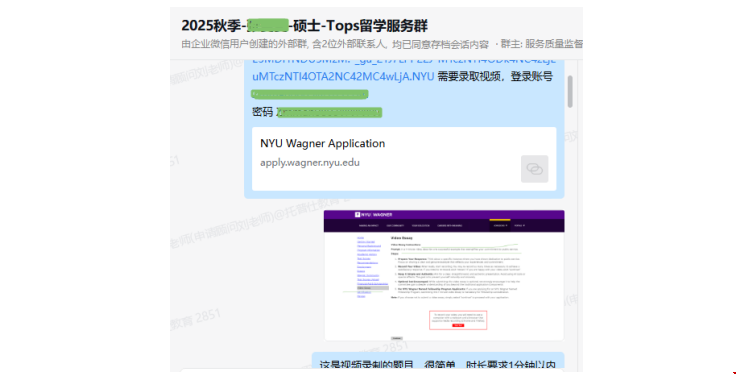Click the apply.wagner.nyu.edu address text
736x374 pixels.
coord(310,162)
